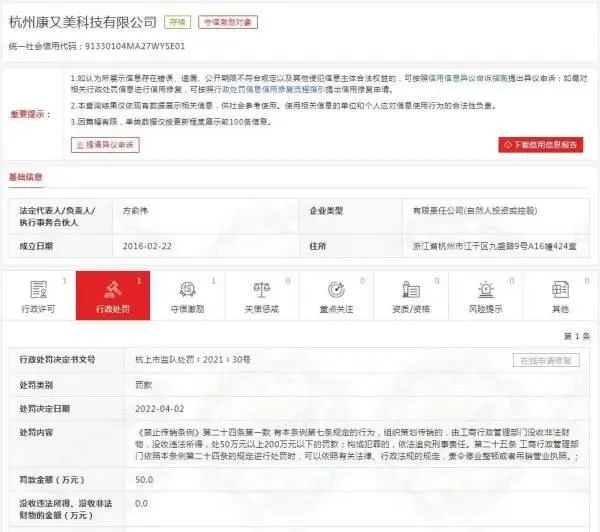Click the legal representative name 方俞伟
Screen dimensions: 600x532
pyautogui.click(x=139, y=212)
